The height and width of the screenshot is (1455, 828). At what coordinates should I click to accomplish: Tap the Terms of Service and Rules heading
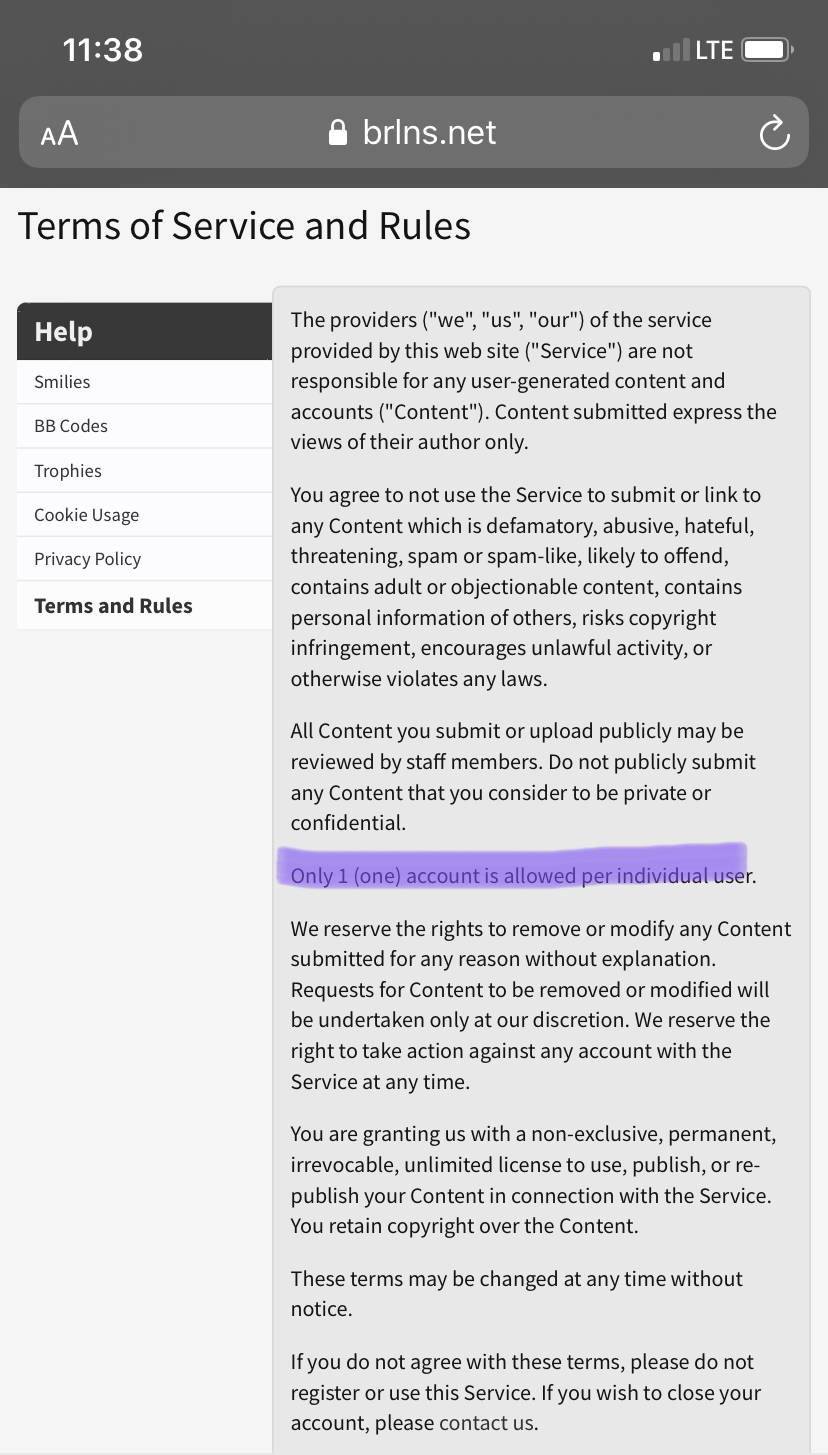coord(244,226)
